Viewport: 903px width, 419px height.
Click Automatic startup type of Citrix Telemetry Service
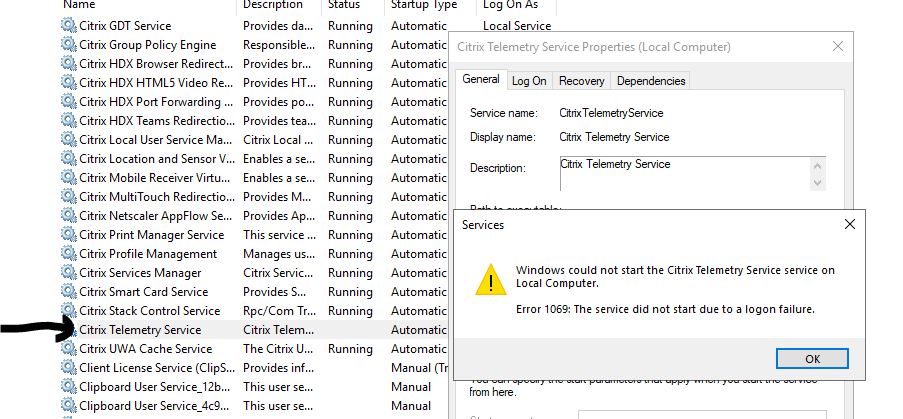[x=419, y=330]
